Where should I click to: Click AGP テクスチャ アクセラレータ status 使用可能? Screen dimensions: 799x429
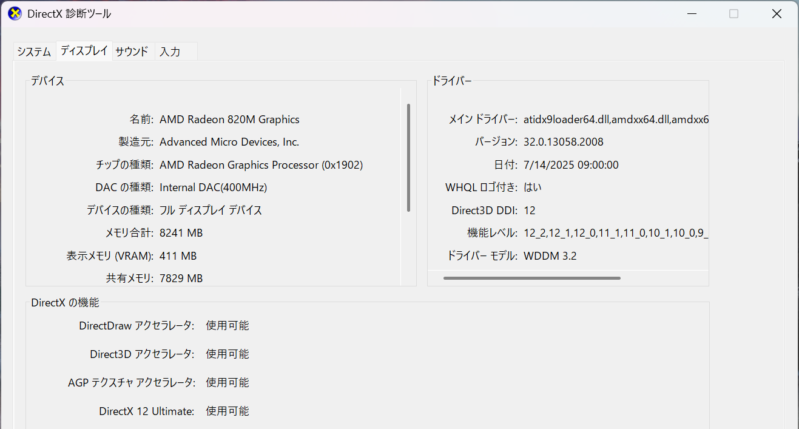point(227,383)
